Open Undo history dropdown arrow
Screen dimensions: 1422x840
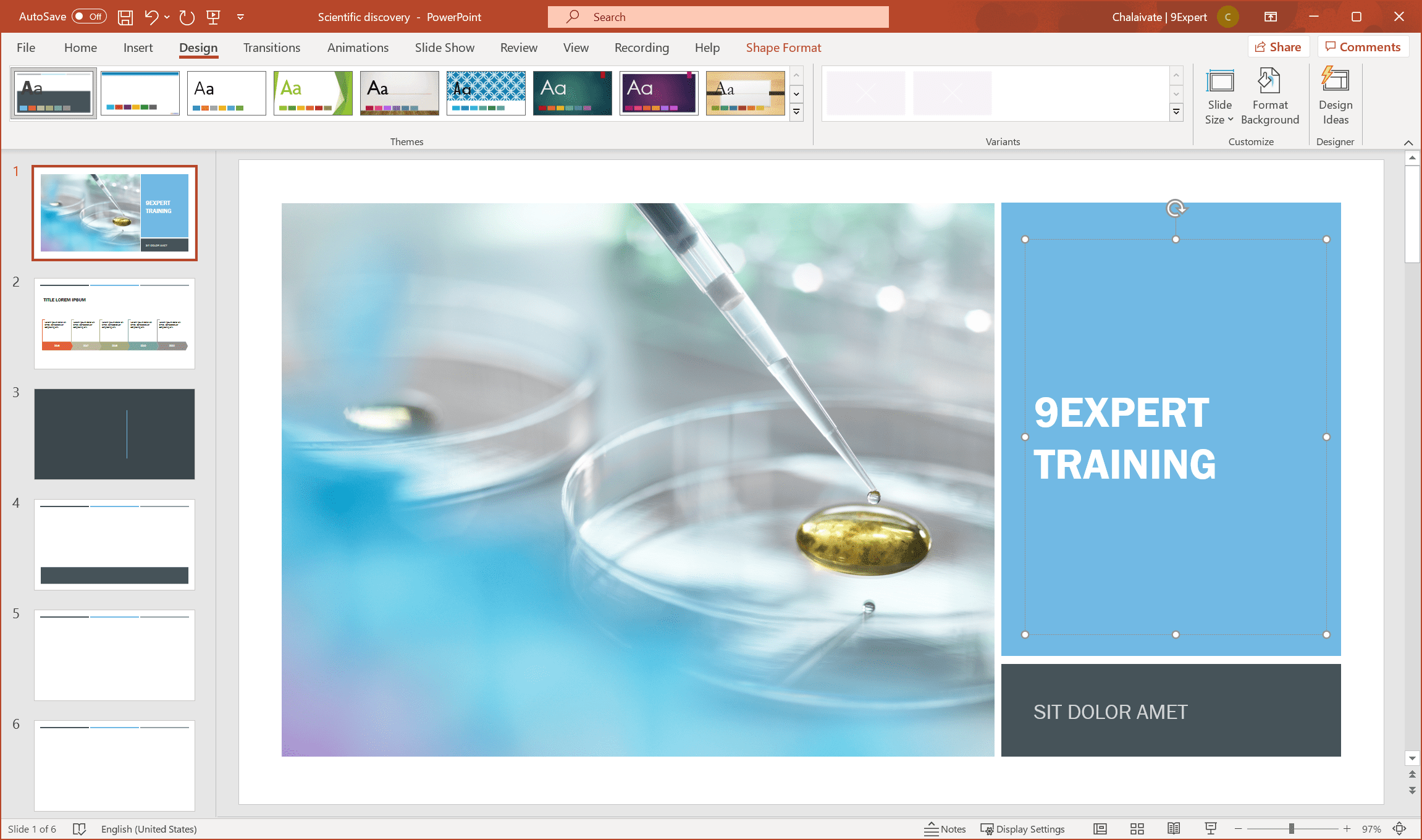(x=167, y=17)
